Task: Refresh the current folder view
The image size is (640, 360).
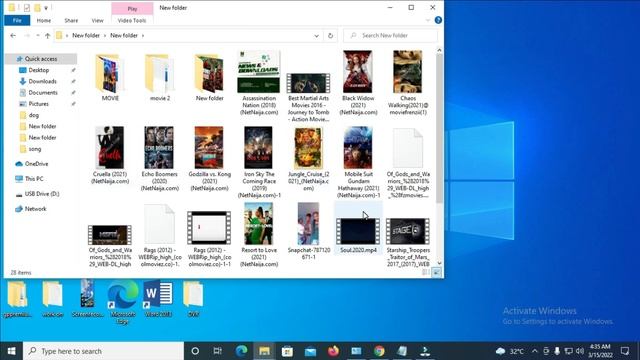Action: coord(330,36)
